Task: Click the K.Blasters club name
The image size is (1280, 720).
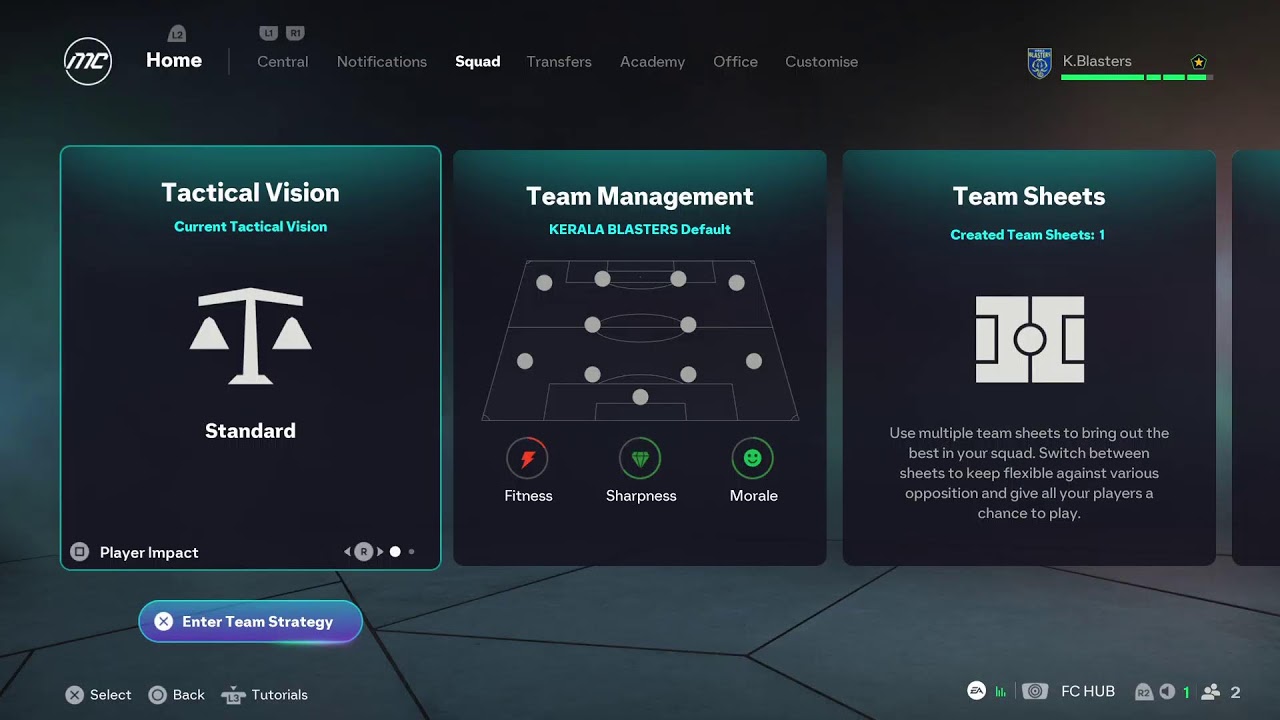Action: tap(1097, 61)
